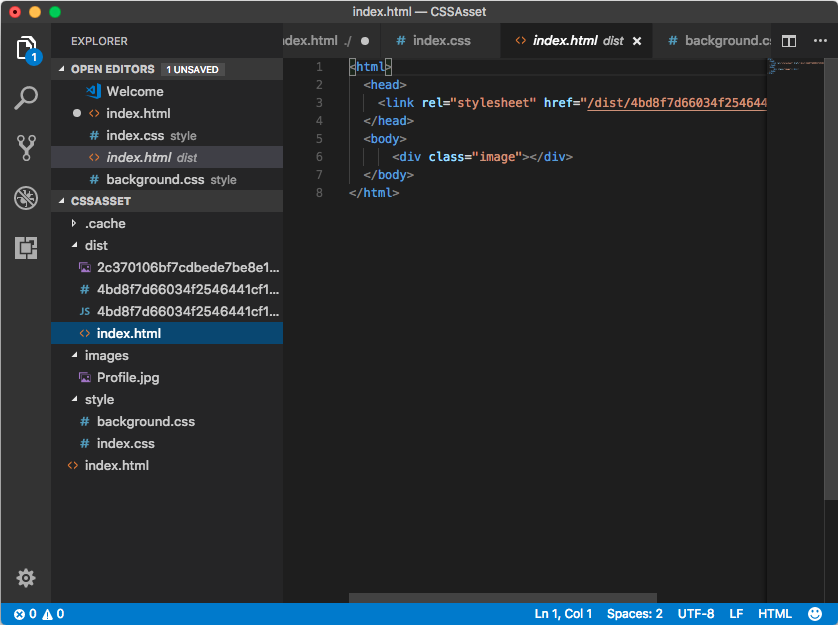Open the Search view in activity bar
The height and width of the screenshot is (625, 838).
(x=26, y=98)
